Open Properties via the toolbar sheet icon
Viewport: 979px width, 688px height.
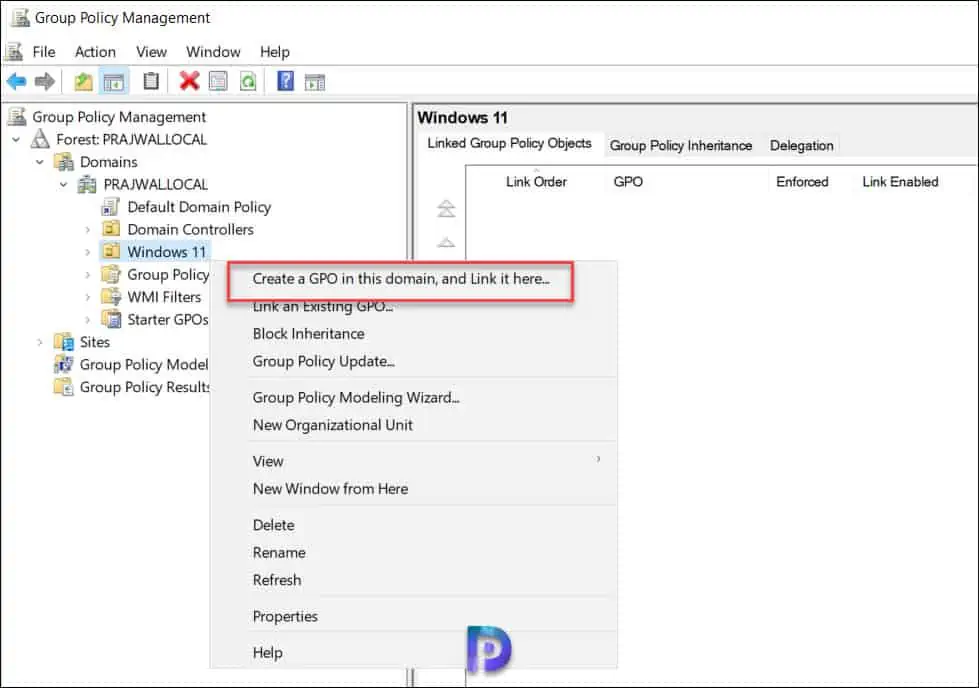pos(218,81)
